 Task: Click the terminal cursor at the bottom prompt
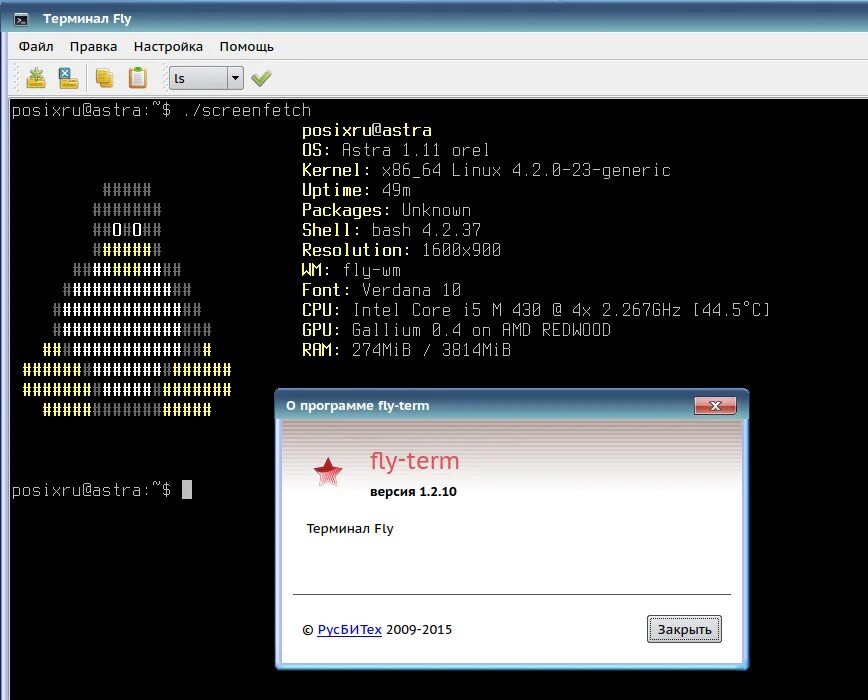pos(187,490)
